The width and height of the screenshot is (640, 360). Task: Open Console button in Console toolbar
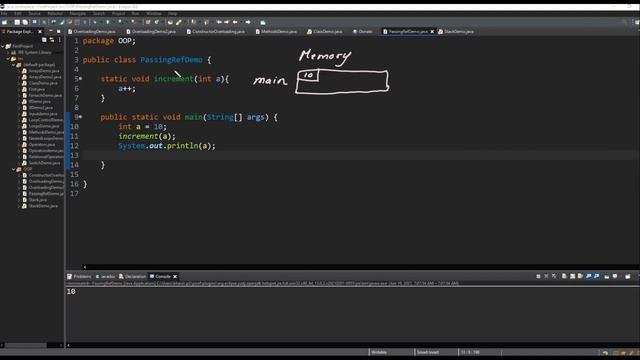(628, 276)
